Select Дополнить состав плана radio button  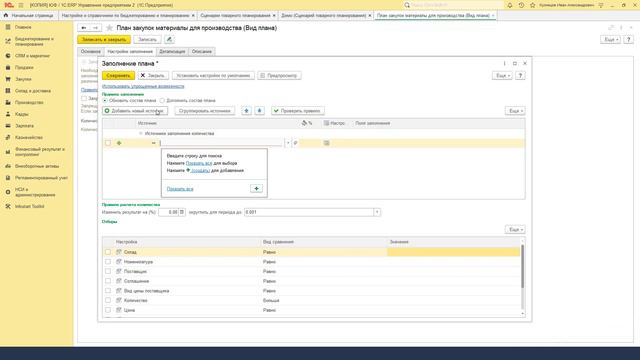click(162, 100)
